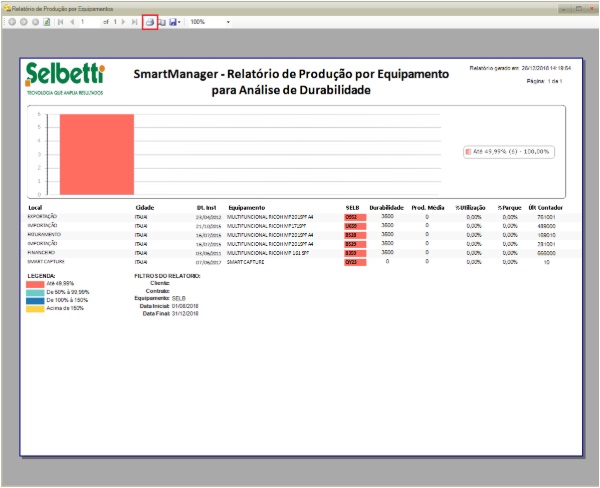600x488 pixels.
Task: Open the Export save dropdown
Action: tap(175, 22)
